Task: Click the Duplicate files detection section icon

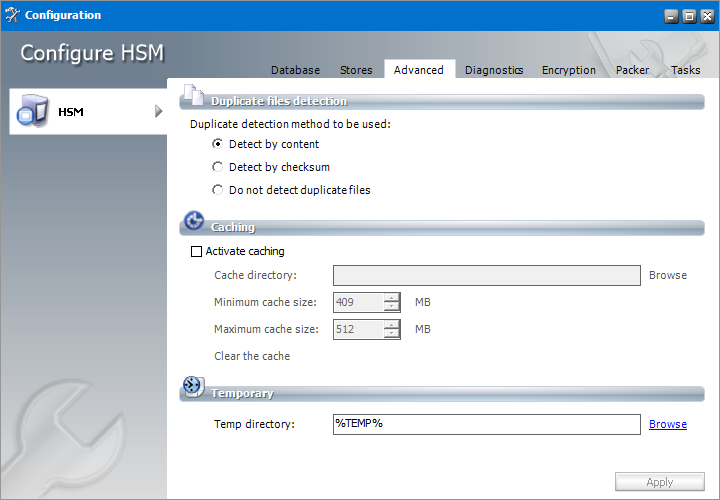Action: click(194, 95)
